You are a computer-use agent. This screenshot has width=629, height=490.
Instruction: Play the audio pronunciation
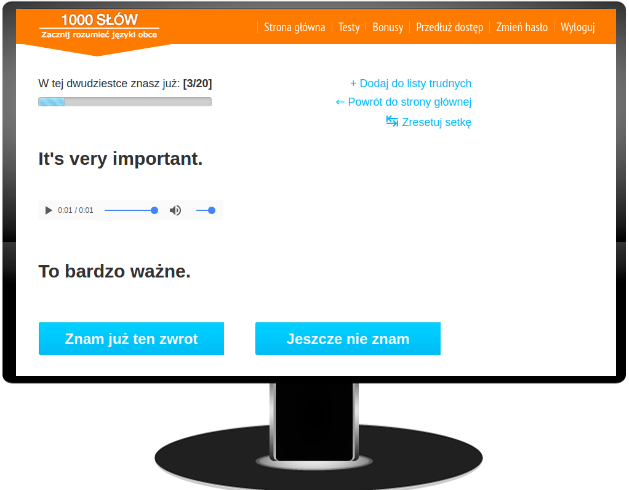[x=48, y=210]
